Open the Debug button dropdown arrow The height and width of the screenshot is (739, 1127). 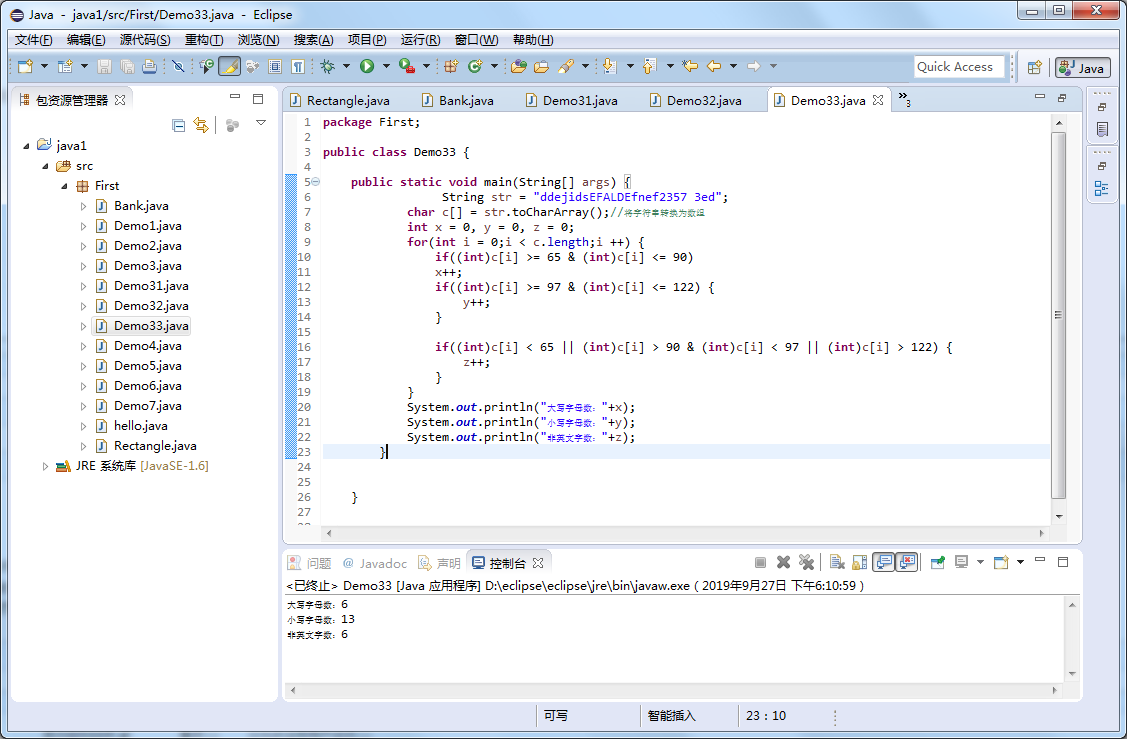pos(346,66)
